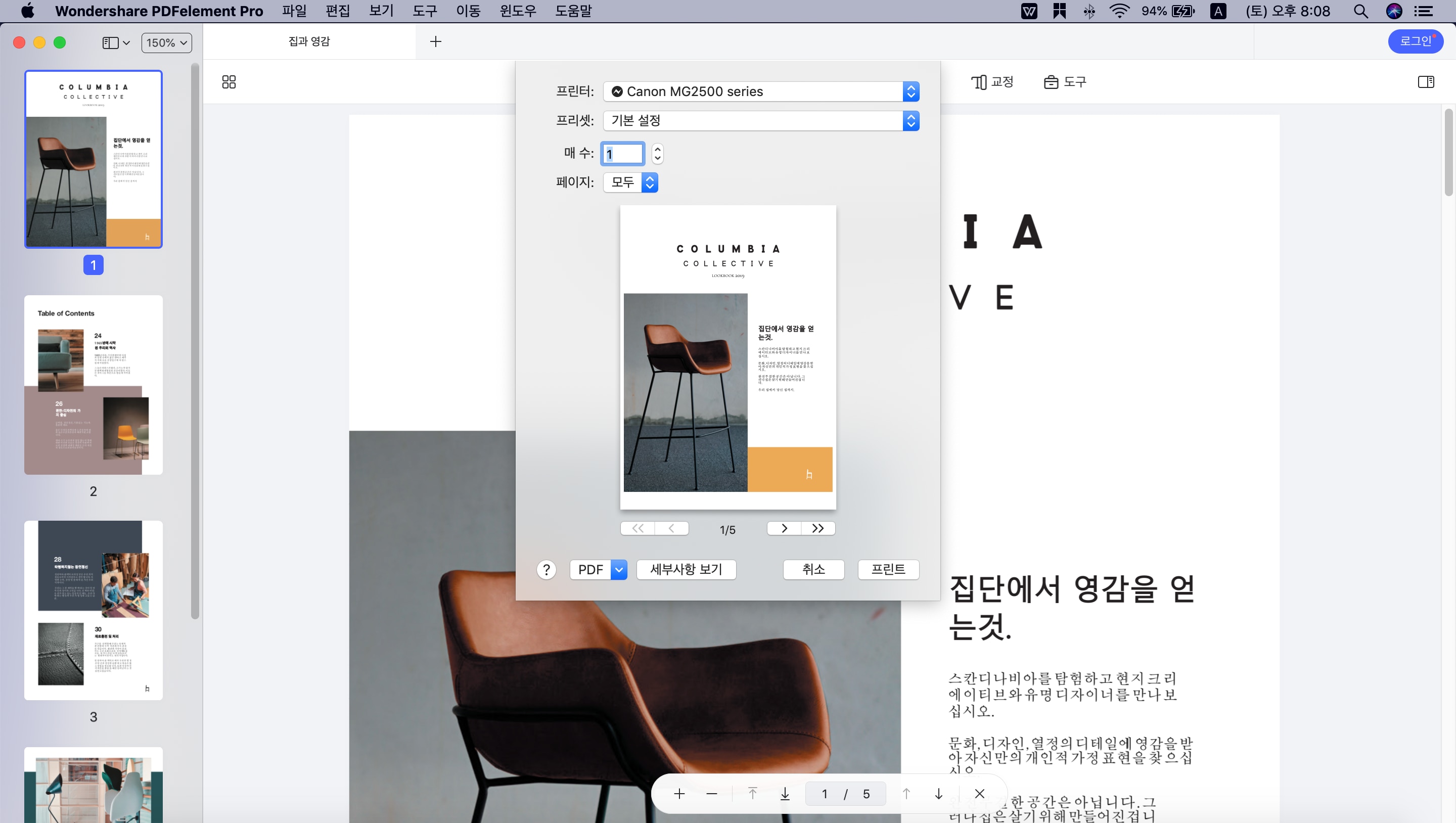Screen dimensions: 1456x823
Task: Select the 집과 영감 document tab
Action: 309,41
